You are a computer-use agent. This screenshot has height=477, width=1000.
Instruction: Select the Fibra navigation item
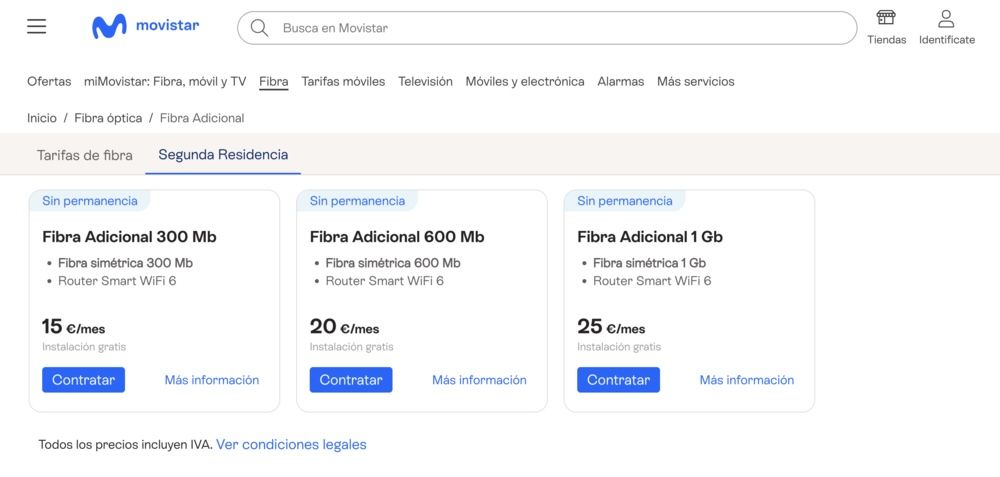[274, 82]
